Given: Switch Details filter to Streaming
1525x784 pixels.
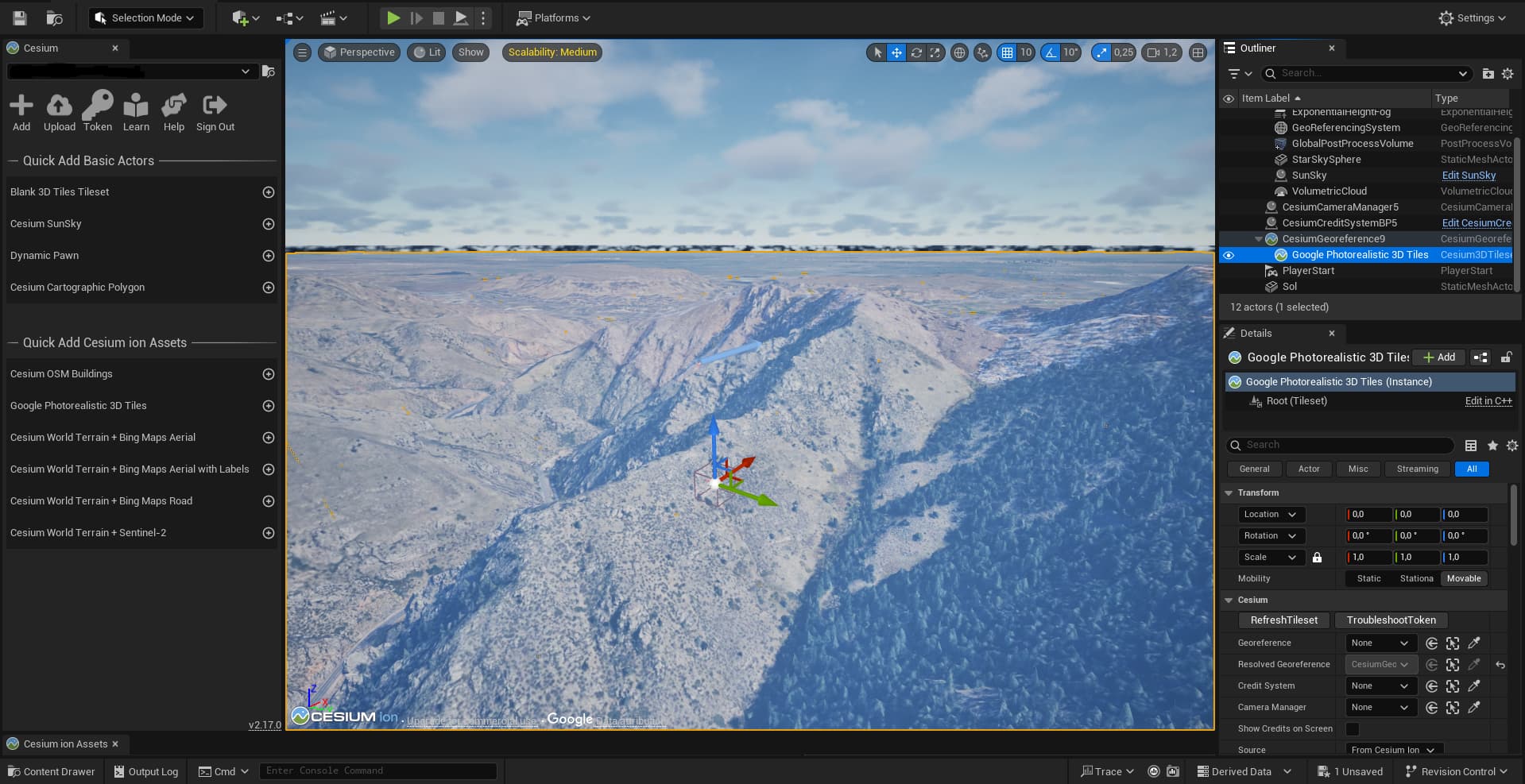Looking at the screenshot, I should (1417, 469).
